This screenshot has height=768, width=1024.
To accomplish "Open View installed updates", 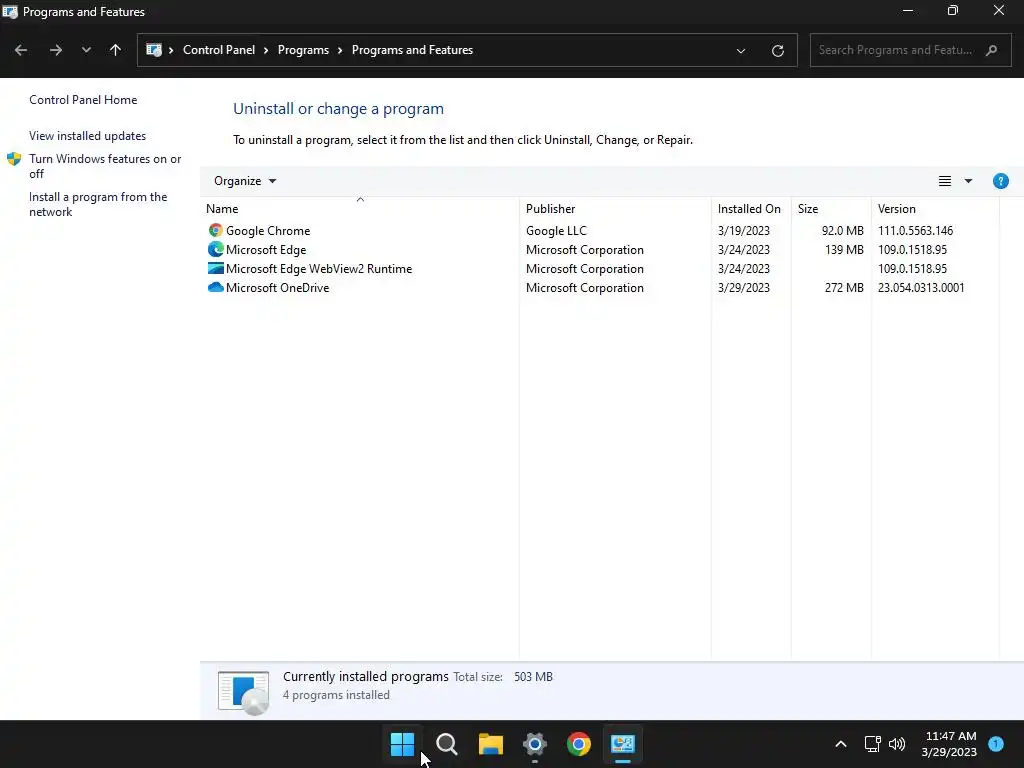I will coord(88,136).
